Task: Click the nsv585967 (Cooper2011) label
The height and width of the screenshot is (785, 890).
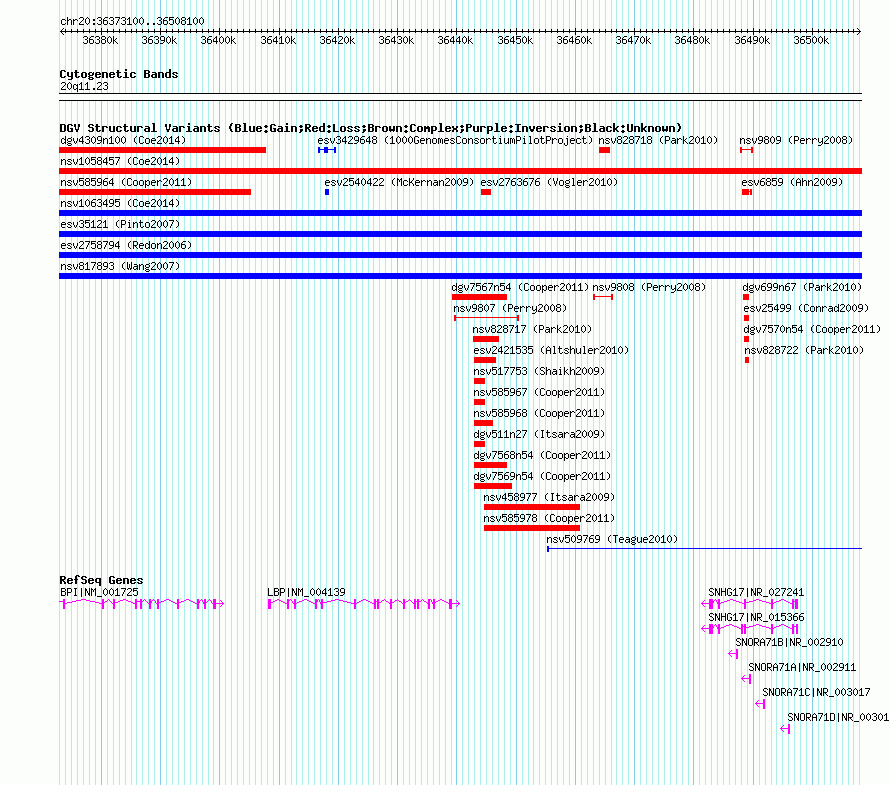Action: pyautogui.click(x=539, y=392)
